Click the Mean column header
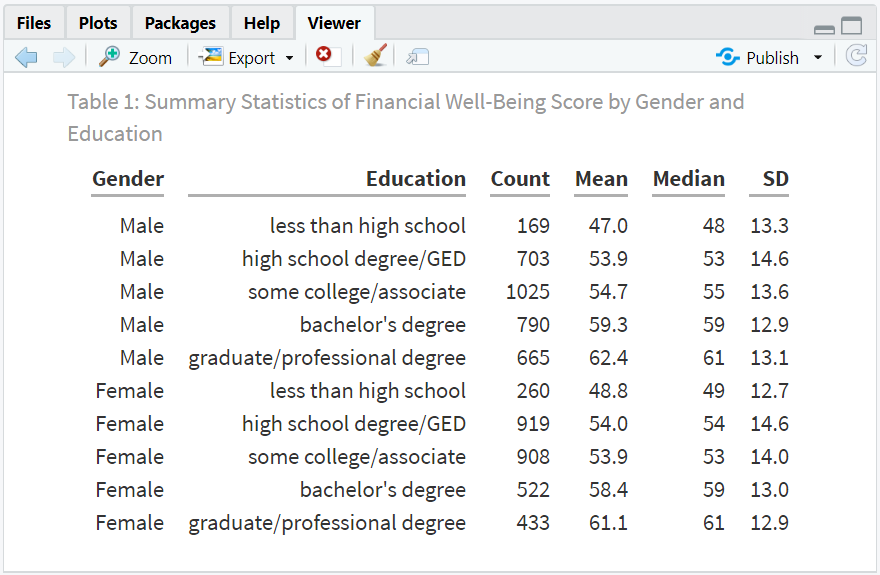 pyautogui.click(x=601, y=178)
